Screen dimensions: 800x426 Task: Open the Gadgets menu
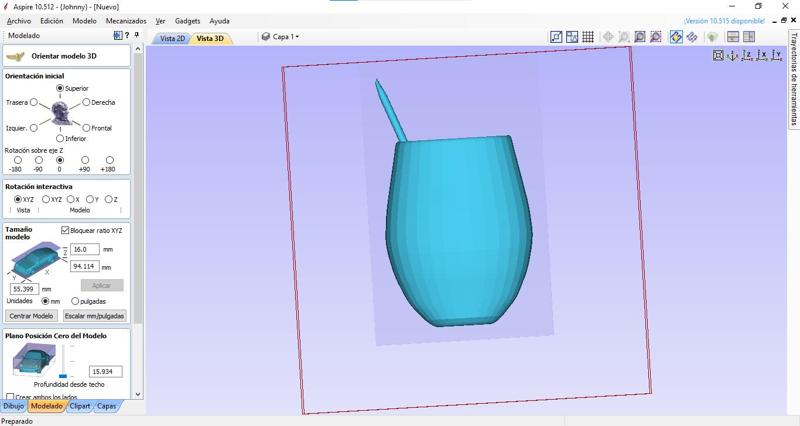tap(187, 21)
